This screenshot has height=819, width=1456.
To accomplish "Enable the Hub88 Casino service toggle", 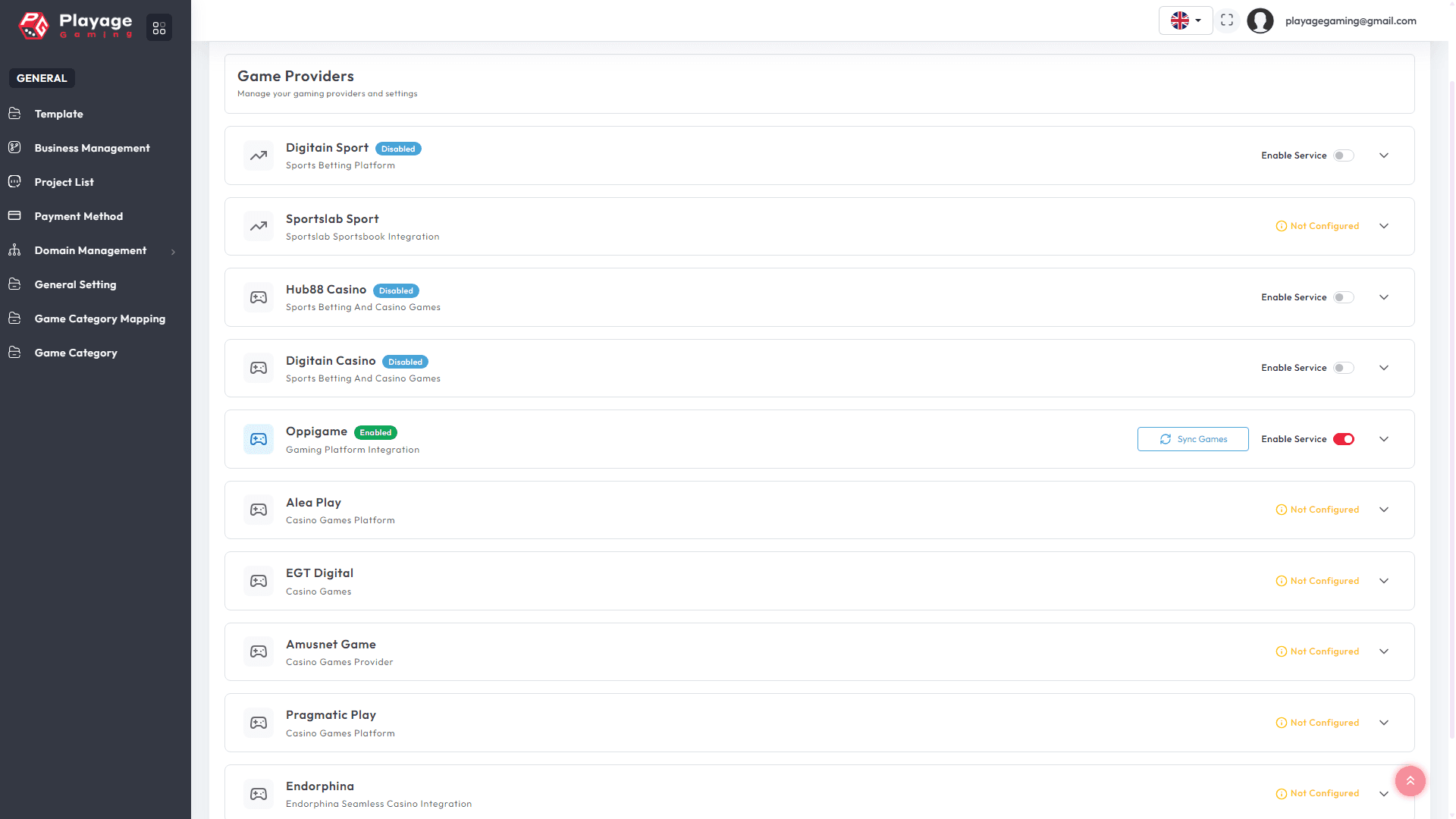I will click(x=1344, y=297).
